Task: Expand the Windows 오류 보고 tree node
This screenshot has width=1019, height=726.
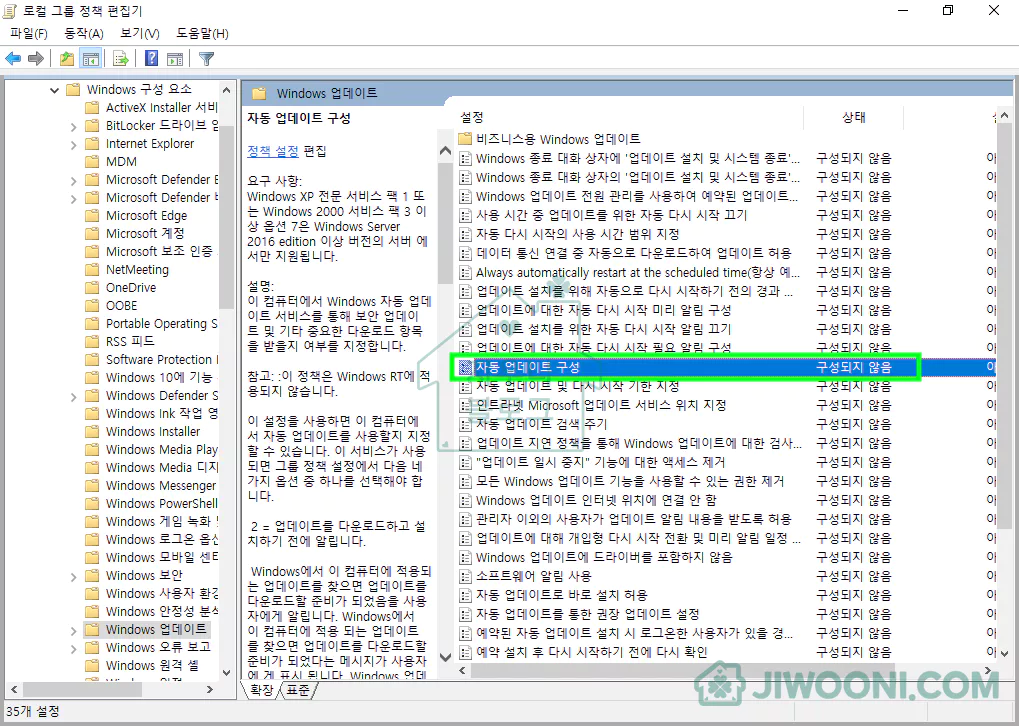Action: [x=73, y=649]
